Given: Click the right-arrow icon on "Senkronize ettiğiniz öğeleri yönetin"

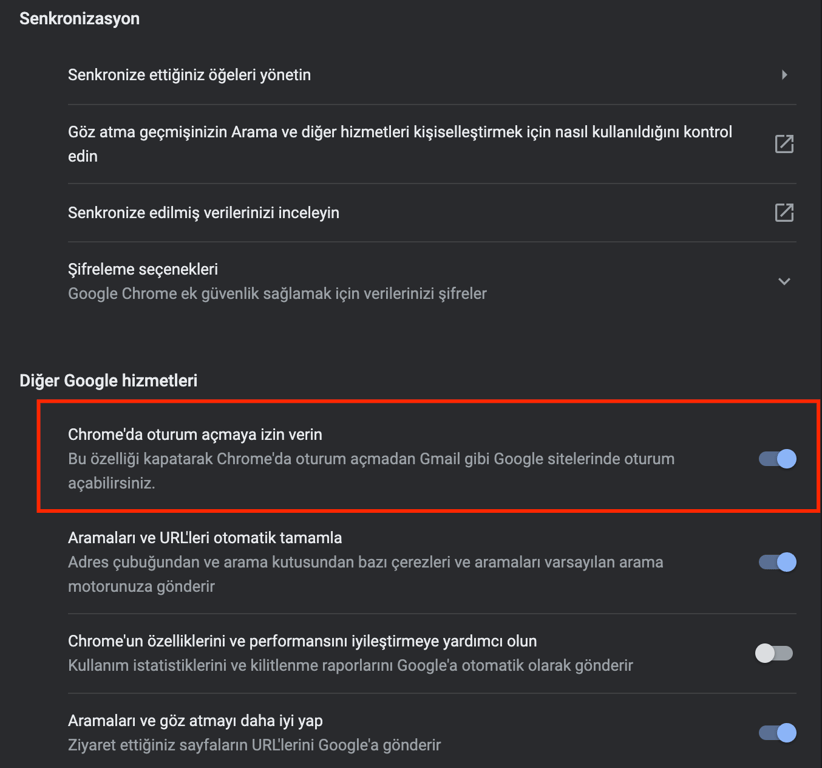Looking at the screenshot, I should point(785,74).
